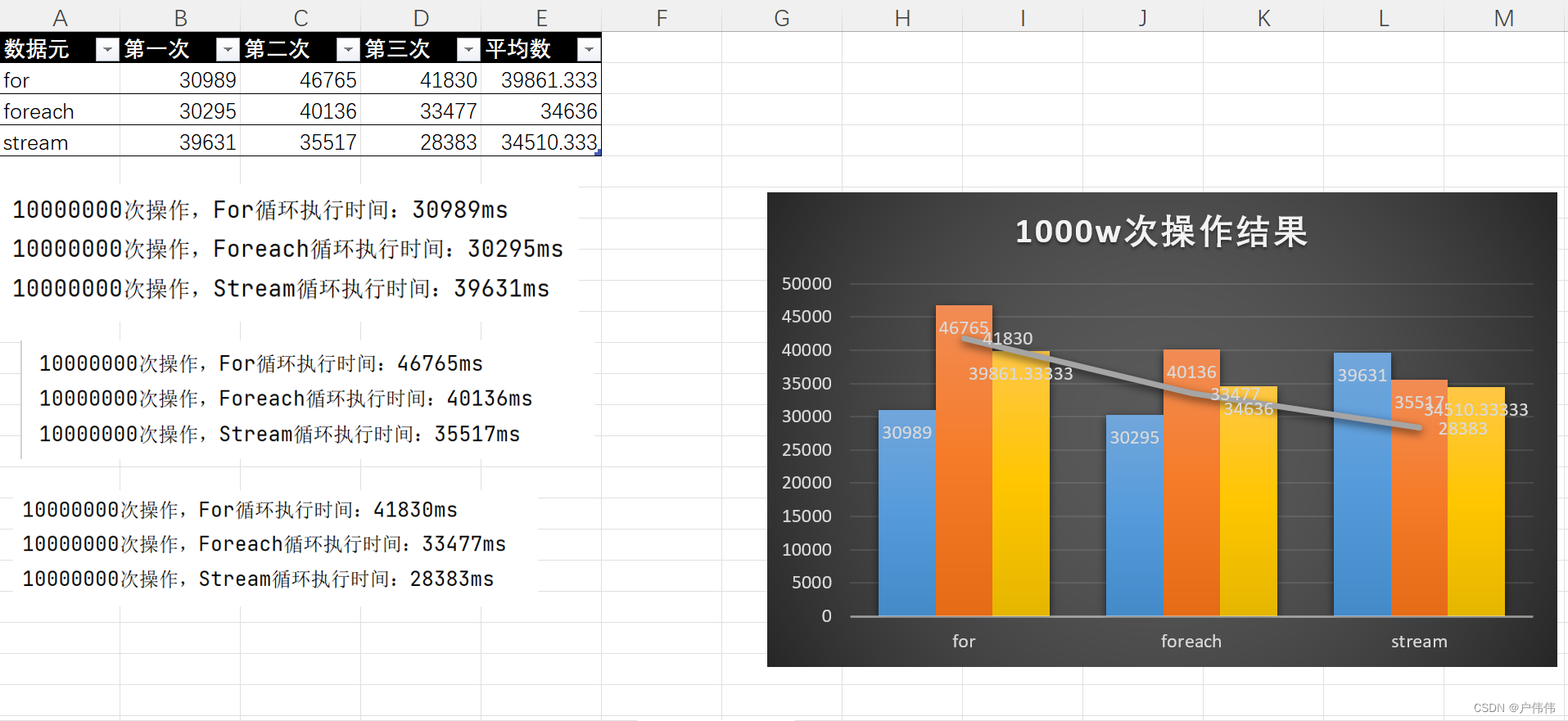Viewport: 1568px width, 721px height.
Task: Select cell with value 34636 in table
Action: [541, 111]
